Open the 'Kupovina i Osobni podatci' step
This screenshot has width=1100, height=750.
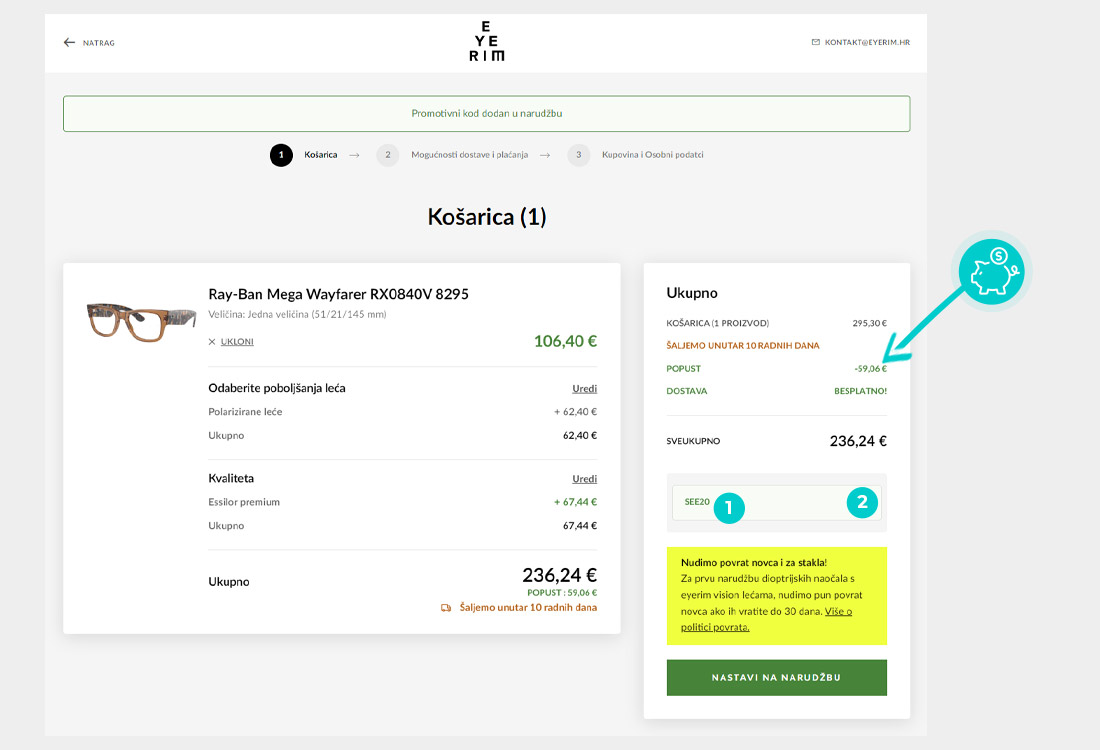click(652, 155)
